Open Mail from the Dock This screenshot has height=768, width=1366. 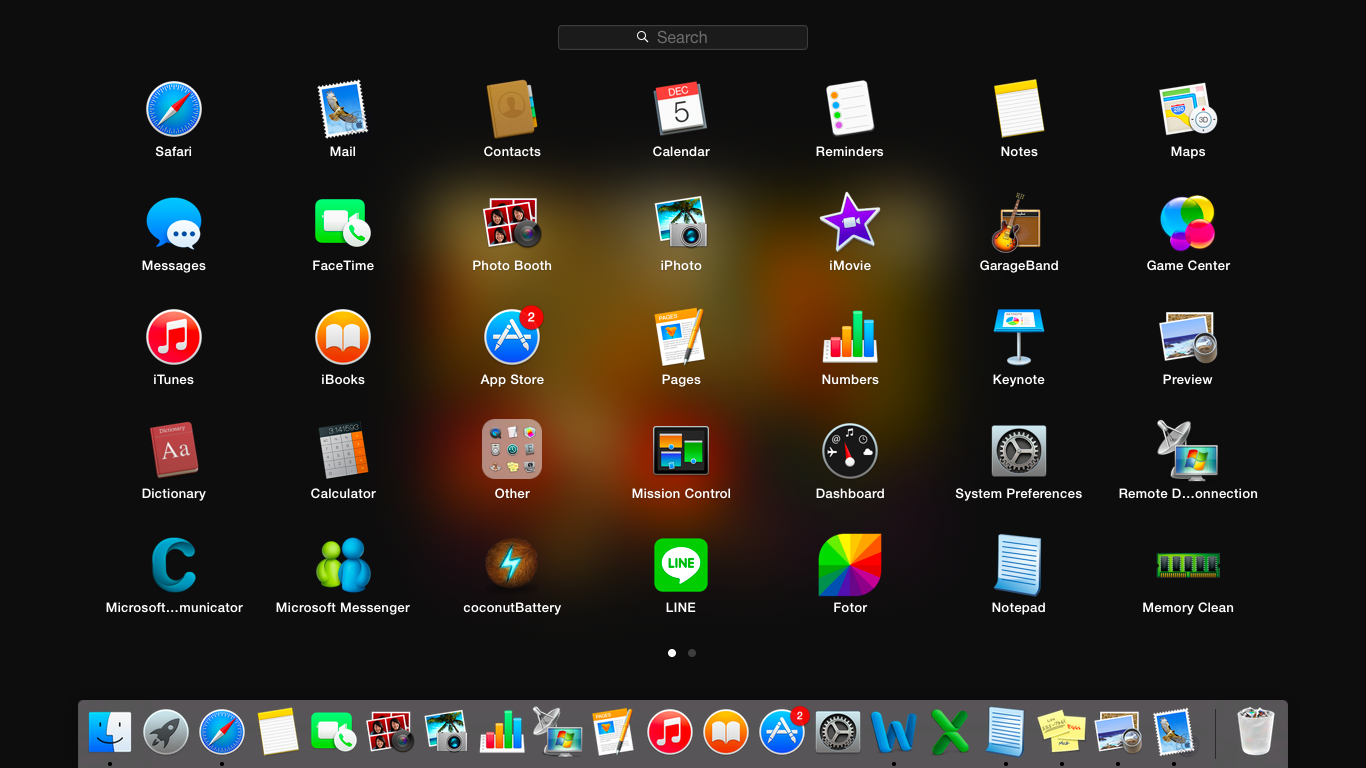(1174, 732)
